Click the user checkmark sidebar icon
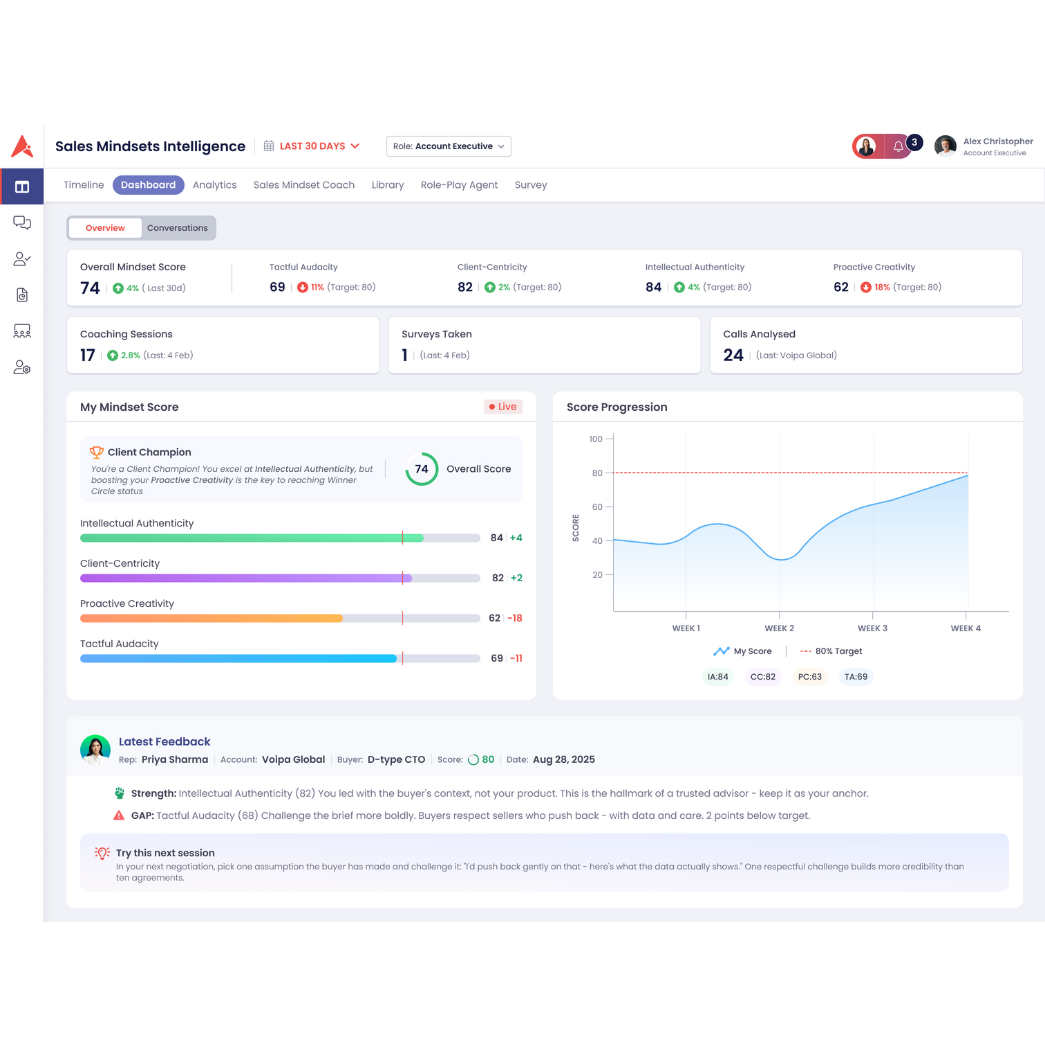The image size is (1045, 1045). 22,259
